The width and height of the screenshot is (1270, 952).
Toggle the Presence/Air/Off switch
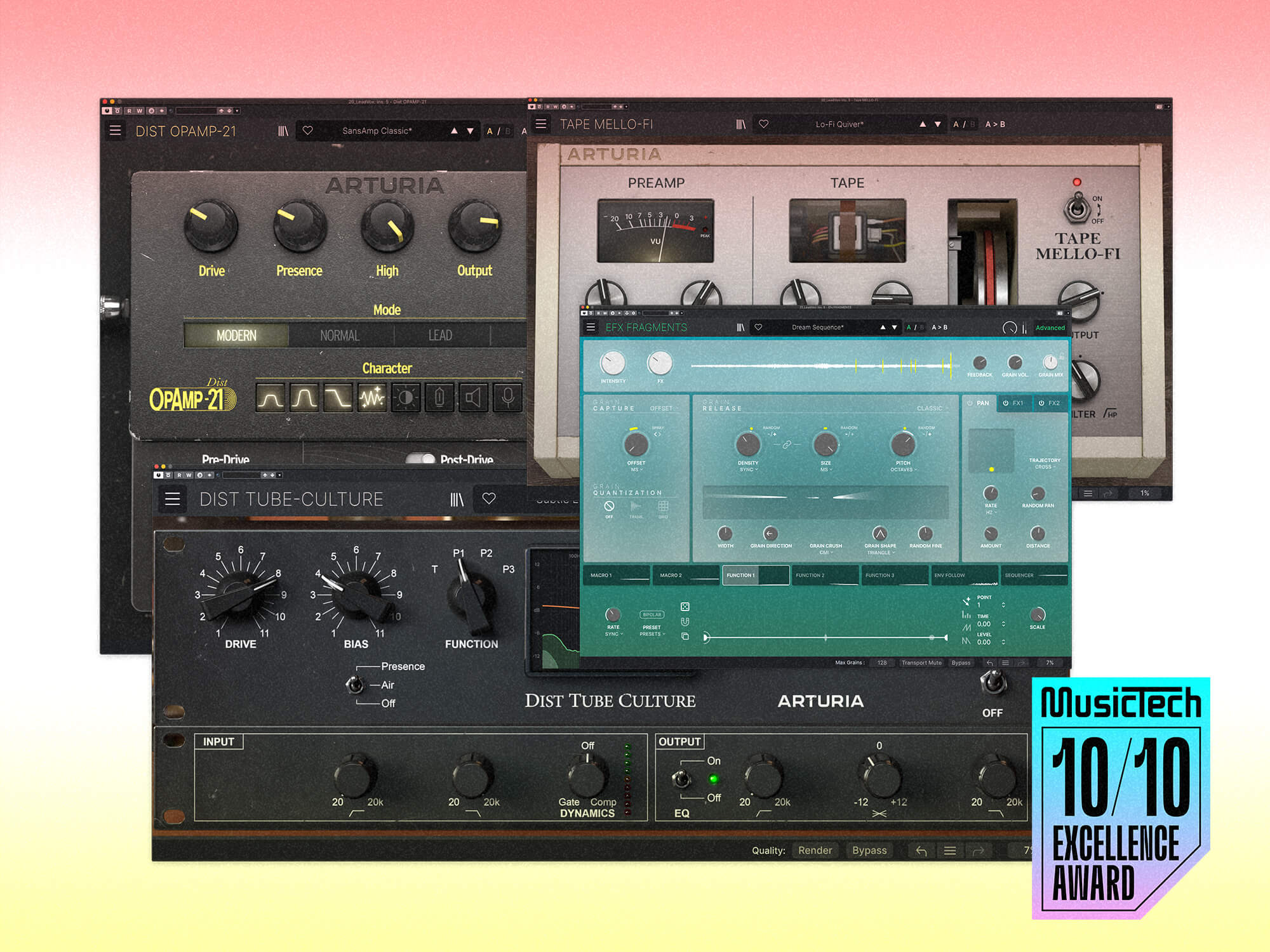[x=356, y=684]
